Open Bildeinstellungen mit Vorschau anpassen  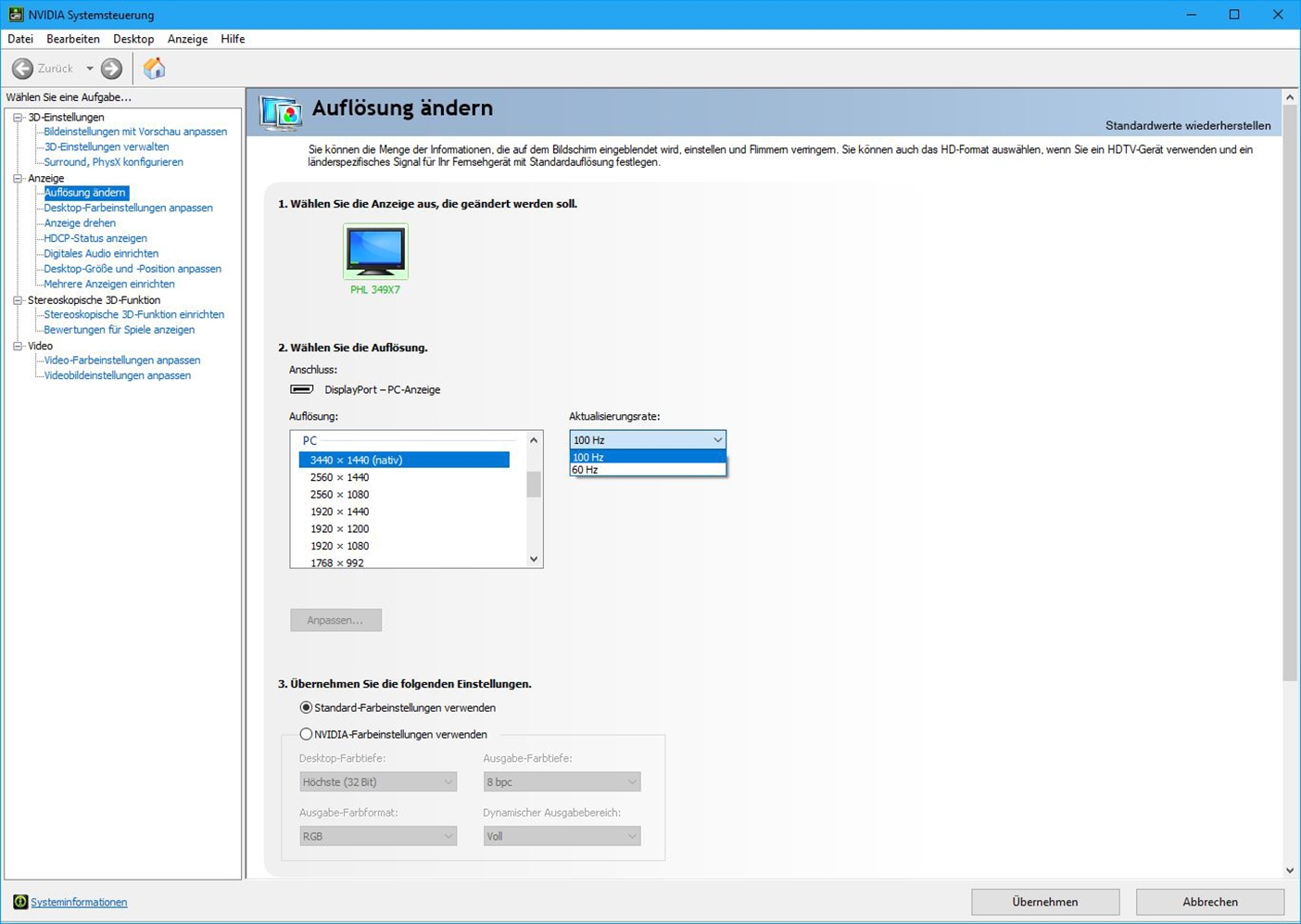coord(135,132)
